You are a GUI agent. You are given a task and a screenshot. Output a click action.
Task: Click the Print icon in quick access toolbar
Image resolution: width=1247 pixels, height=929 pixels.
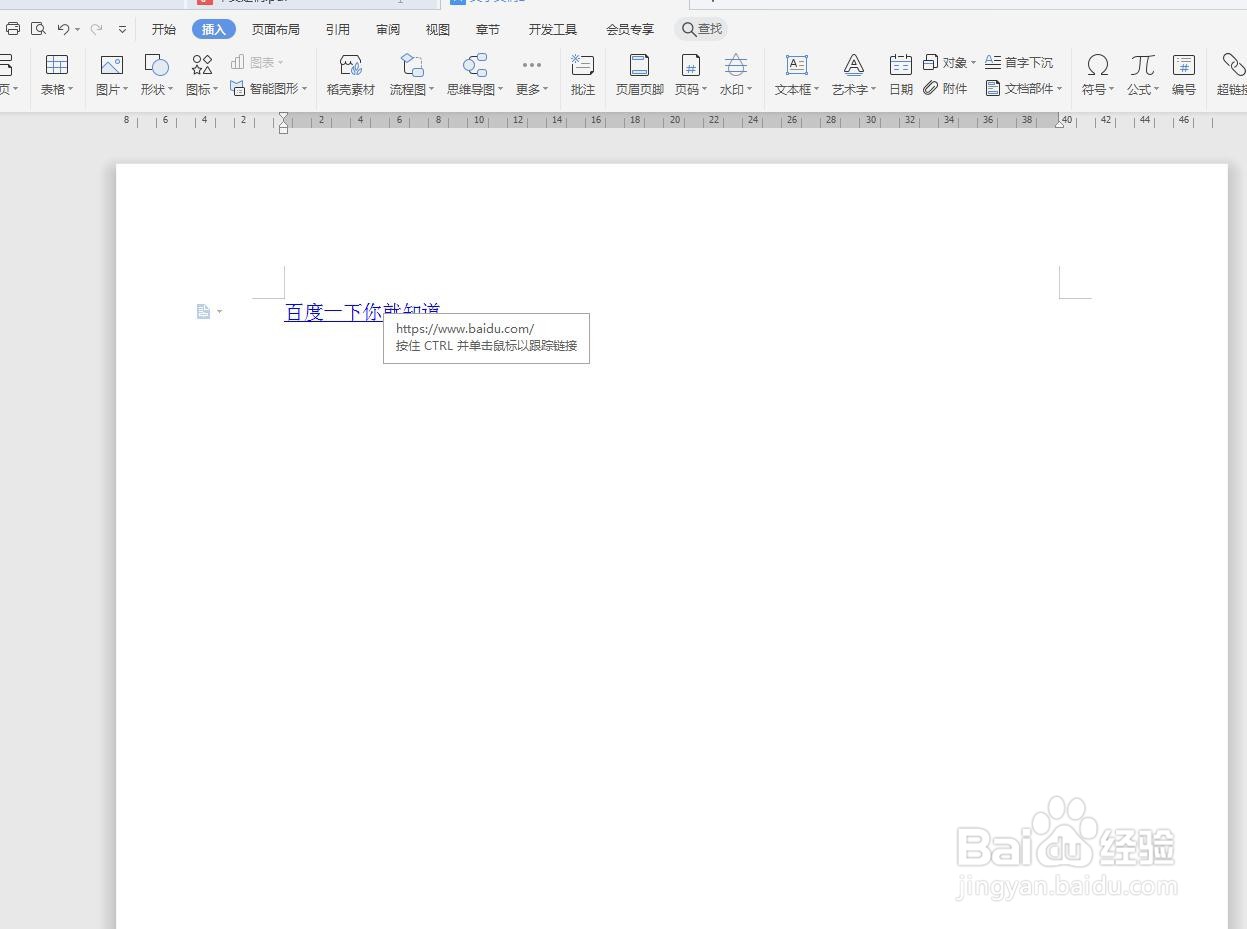pos(13,29)
